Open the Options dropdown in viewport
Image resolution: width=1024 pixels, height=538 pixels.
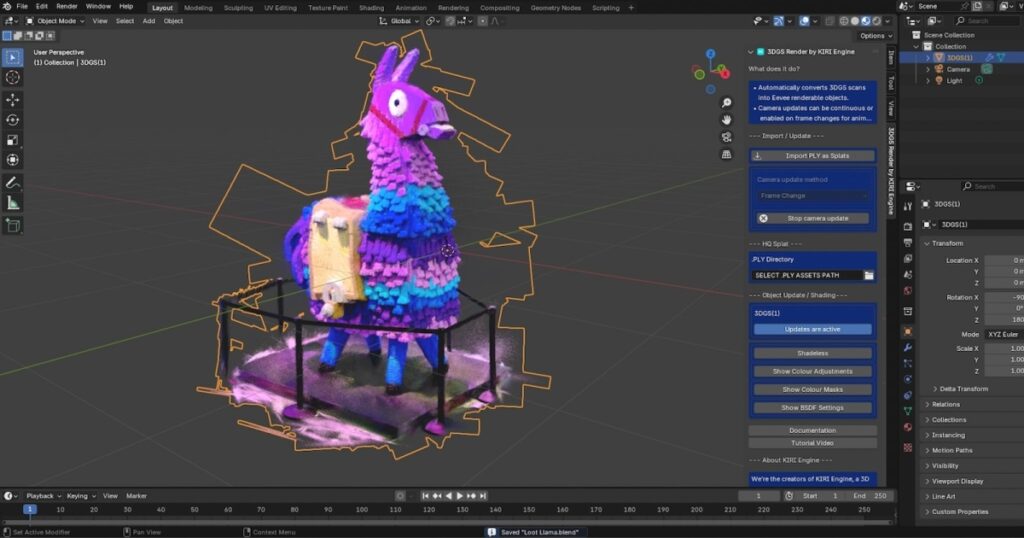click(x=875, y=36)
